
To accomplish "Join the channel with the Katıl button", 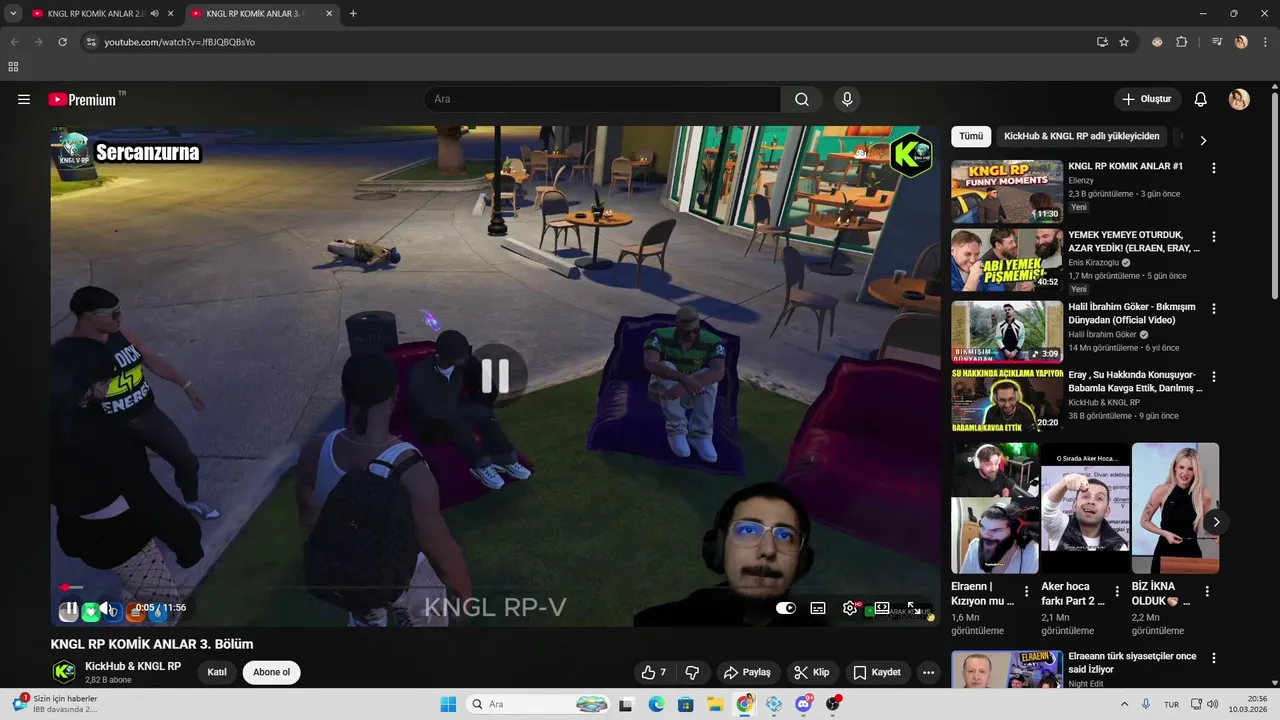I will 217,672.
